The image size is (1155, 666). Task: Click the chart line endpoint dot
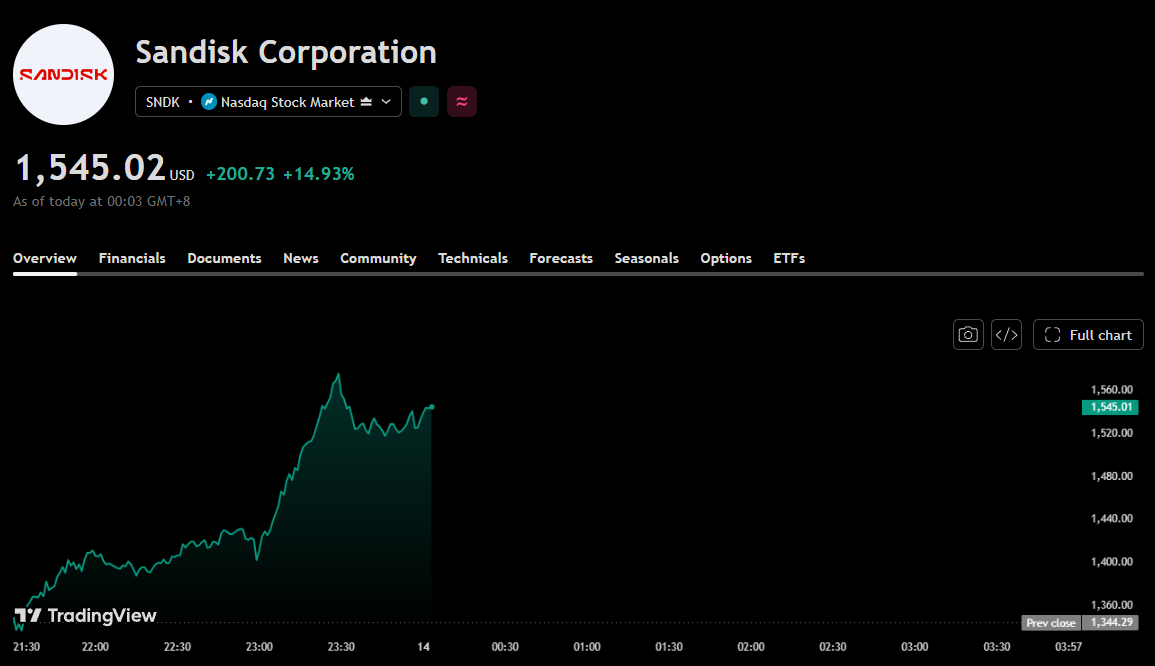click(432, 407)
